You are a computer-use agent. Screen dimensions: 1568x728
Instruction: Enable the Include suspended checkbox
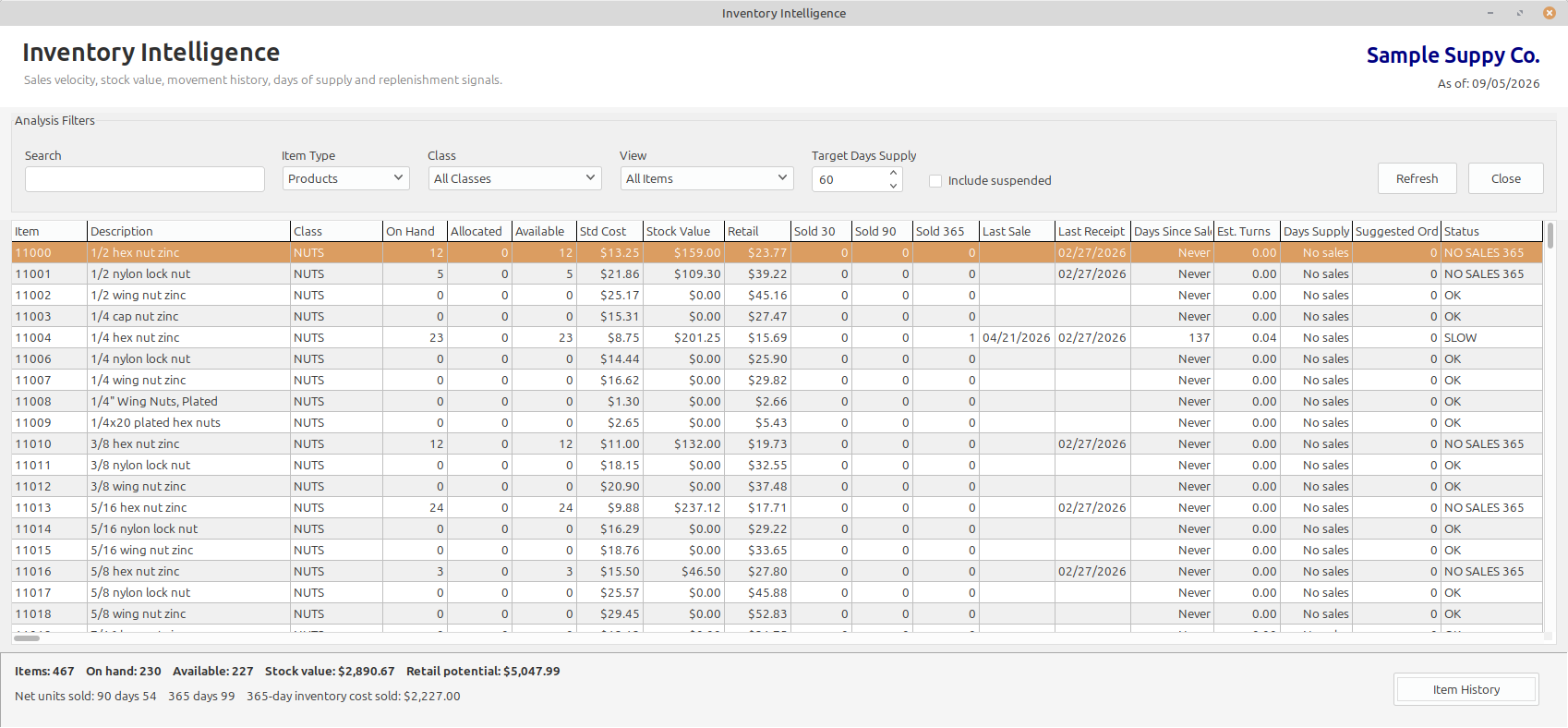(x=935, y=181)
